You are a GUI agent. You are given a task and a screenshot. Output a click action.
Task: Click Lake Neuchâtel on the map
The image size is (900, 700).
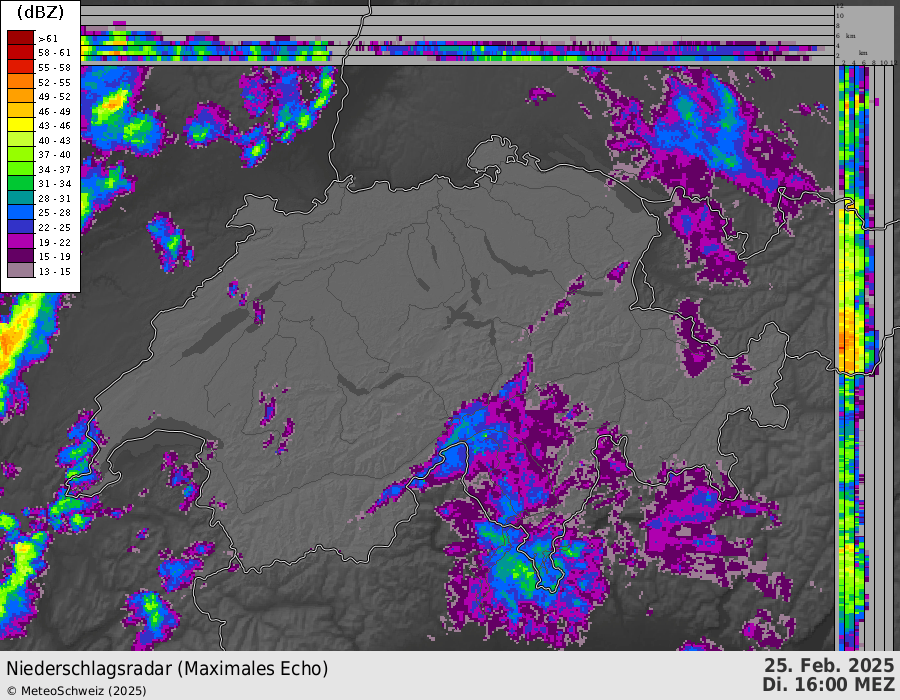[213, 332]
